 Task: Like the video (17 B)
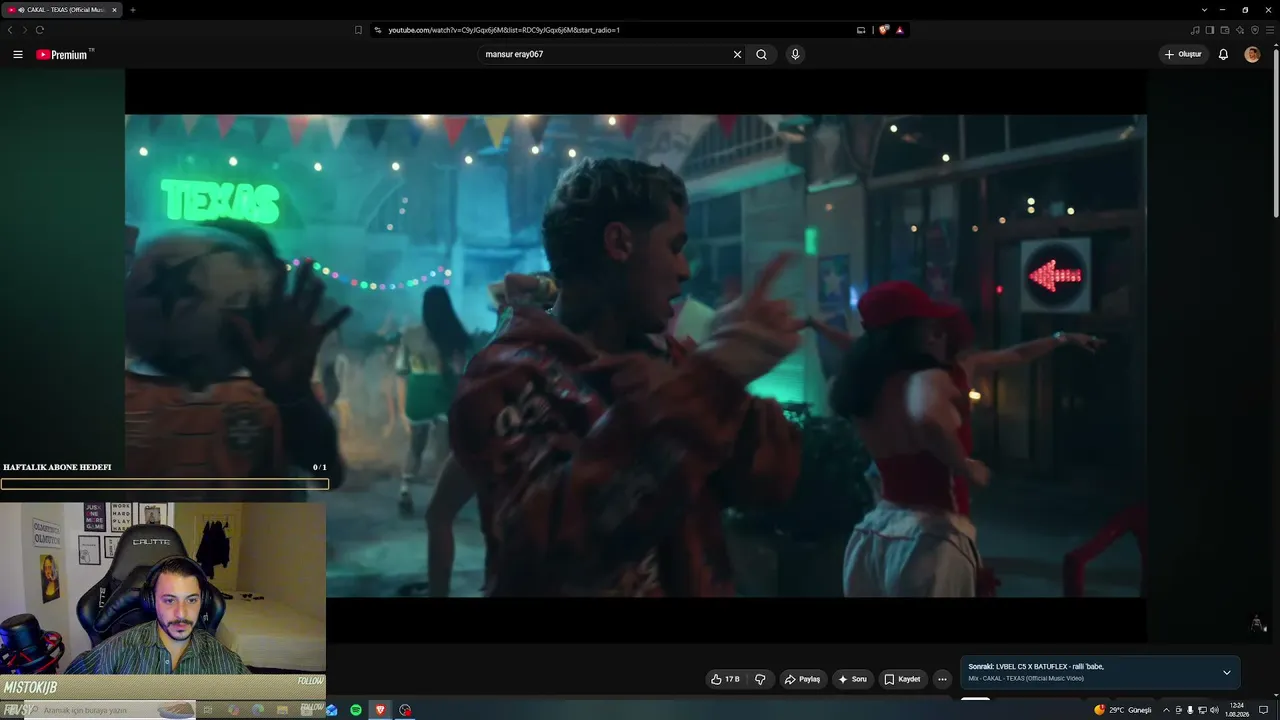(x=725, y=679)
